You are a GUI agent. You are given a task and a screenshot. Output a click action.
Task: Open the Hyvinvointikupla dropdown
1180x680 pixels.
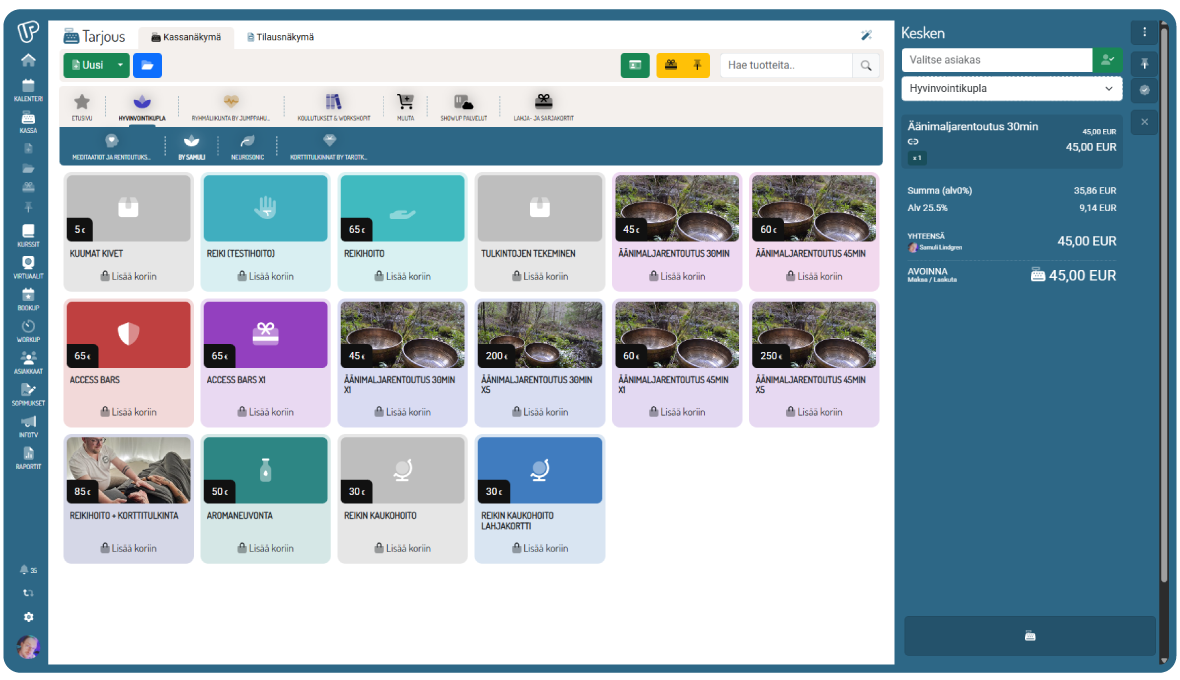pyautogui.click(x=1011, y=89)
